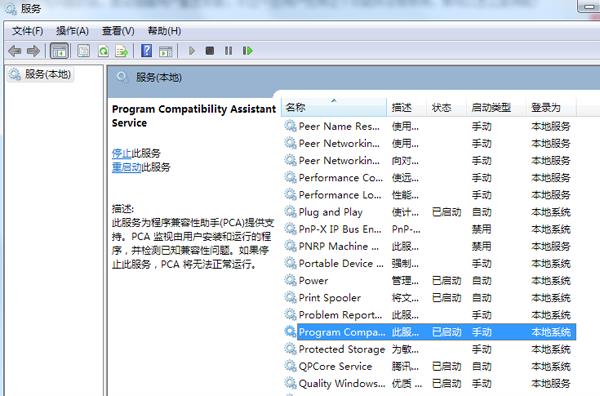Select the Power service
The image size is (600, 396).
click(429, 280)
